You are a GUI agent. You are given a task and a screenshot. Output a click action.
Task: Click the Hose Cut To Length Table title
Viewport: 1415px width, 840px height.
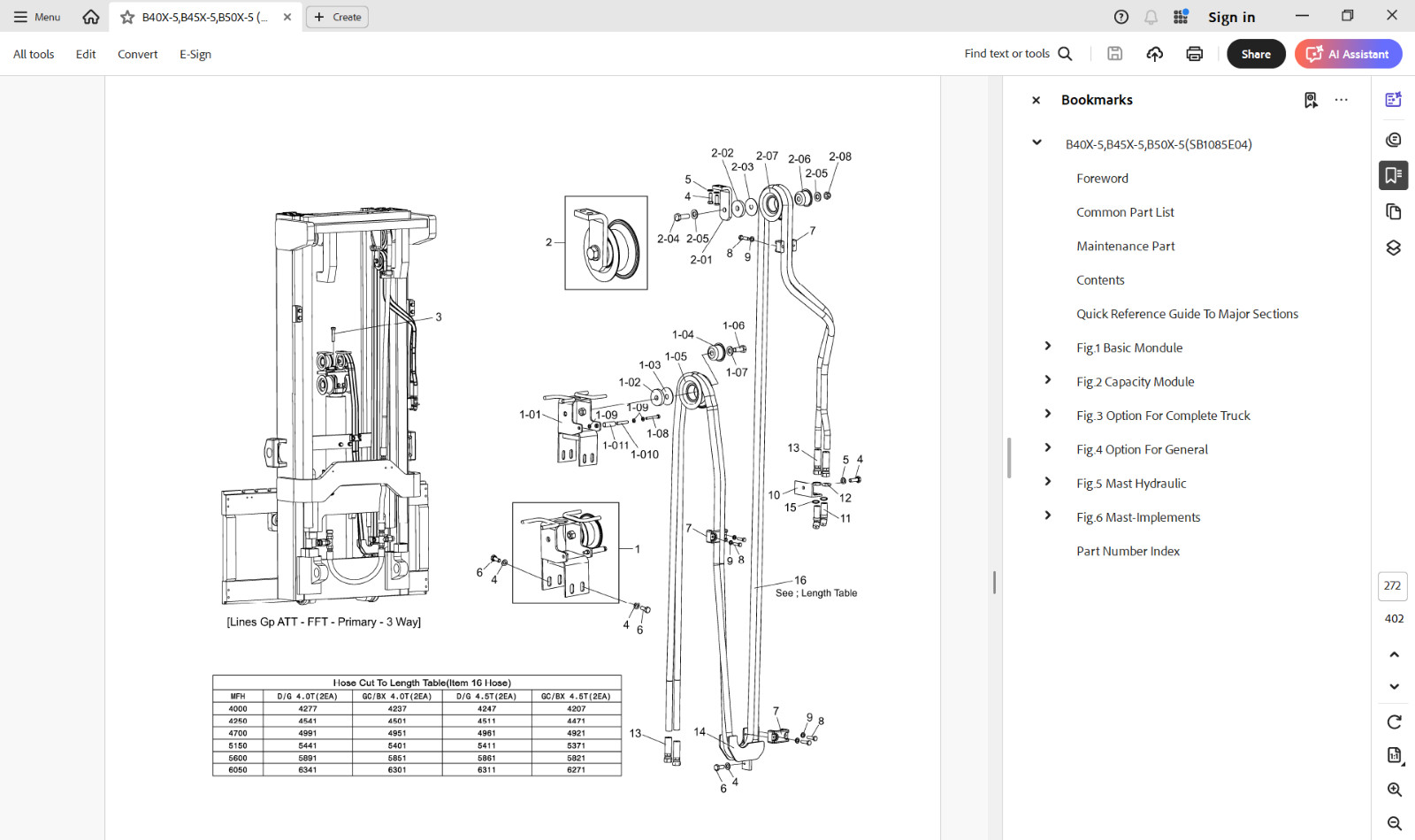pos(422,683)
